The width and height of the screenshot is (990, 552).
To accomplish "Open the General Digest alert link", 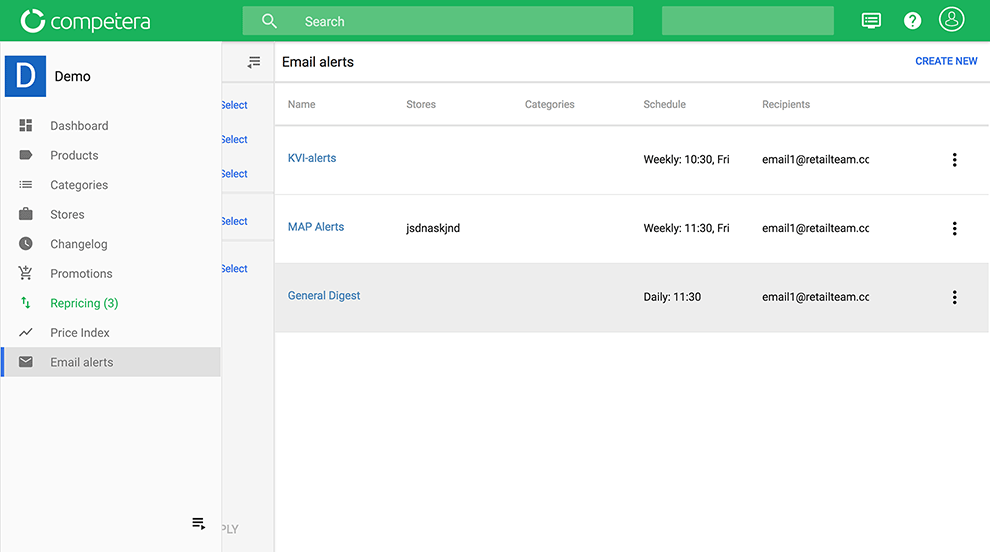I will coord(324,296).
